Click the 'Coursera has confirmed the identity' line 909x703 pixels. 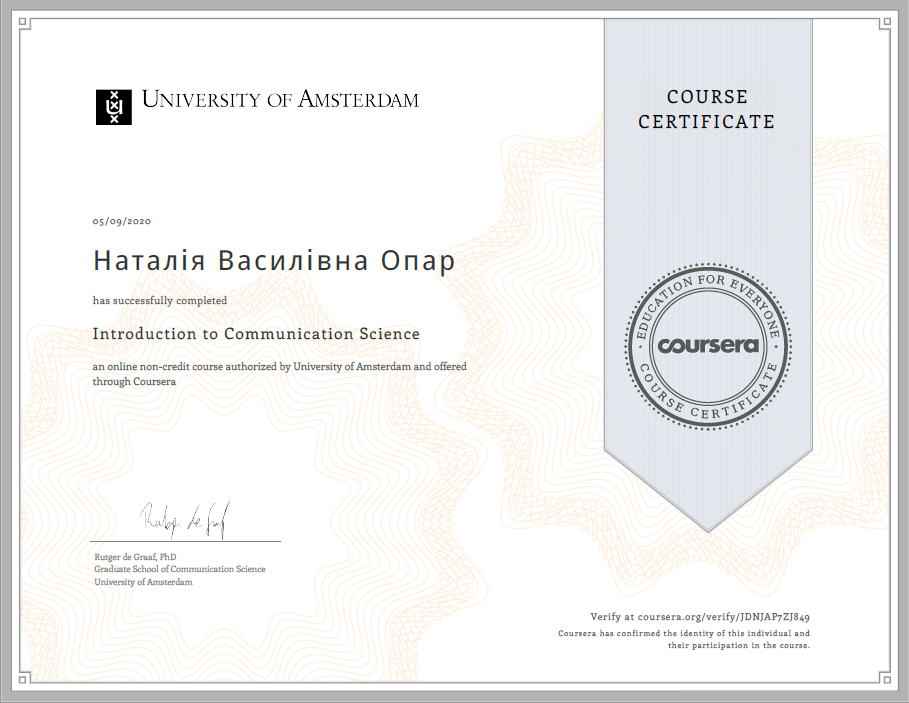click(x=684, y=633)
